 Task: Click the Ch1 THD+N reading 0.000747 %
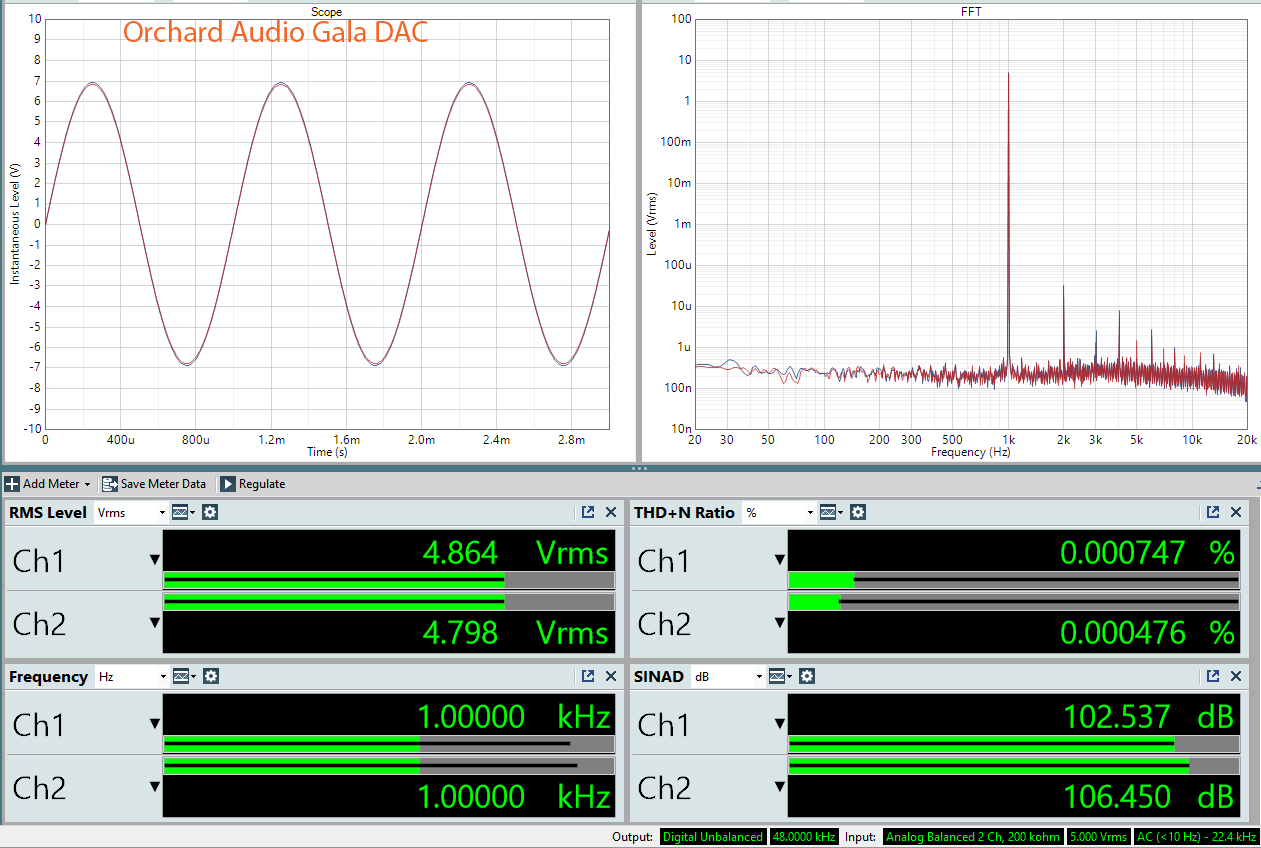(1147, 553)
